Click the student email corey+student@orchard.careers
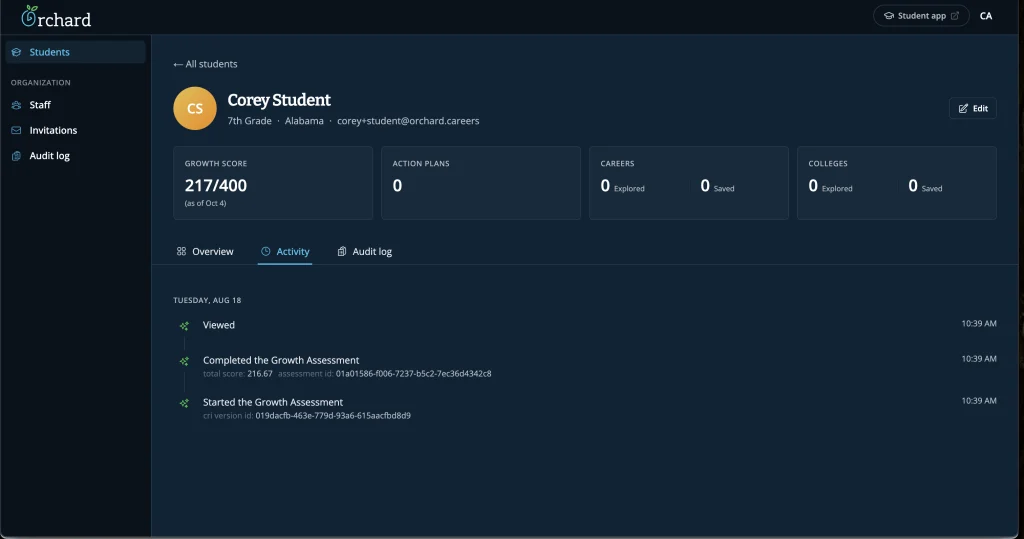1024x539 pixels. coord(408,121)
